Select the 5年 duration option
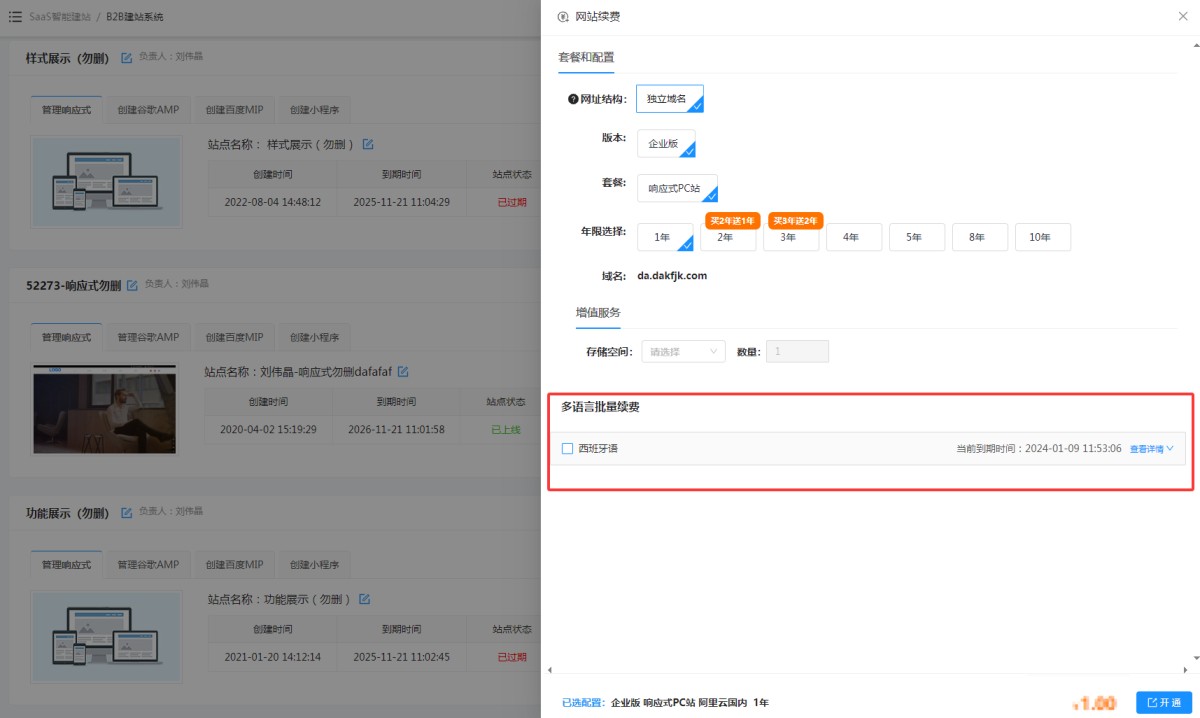The image size is (1200, 718). tap(916, 237)
